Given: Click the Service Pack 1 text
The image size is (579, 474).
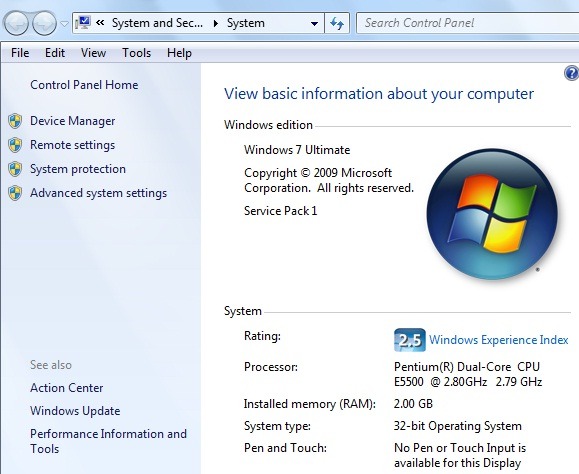Looking at the screenshot, I should coord(280,210).
